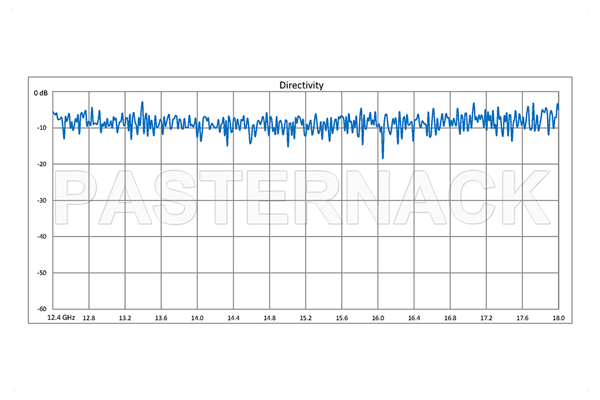
Task: Click the 16.0 x-axis tick label
Action: point(377,318)
